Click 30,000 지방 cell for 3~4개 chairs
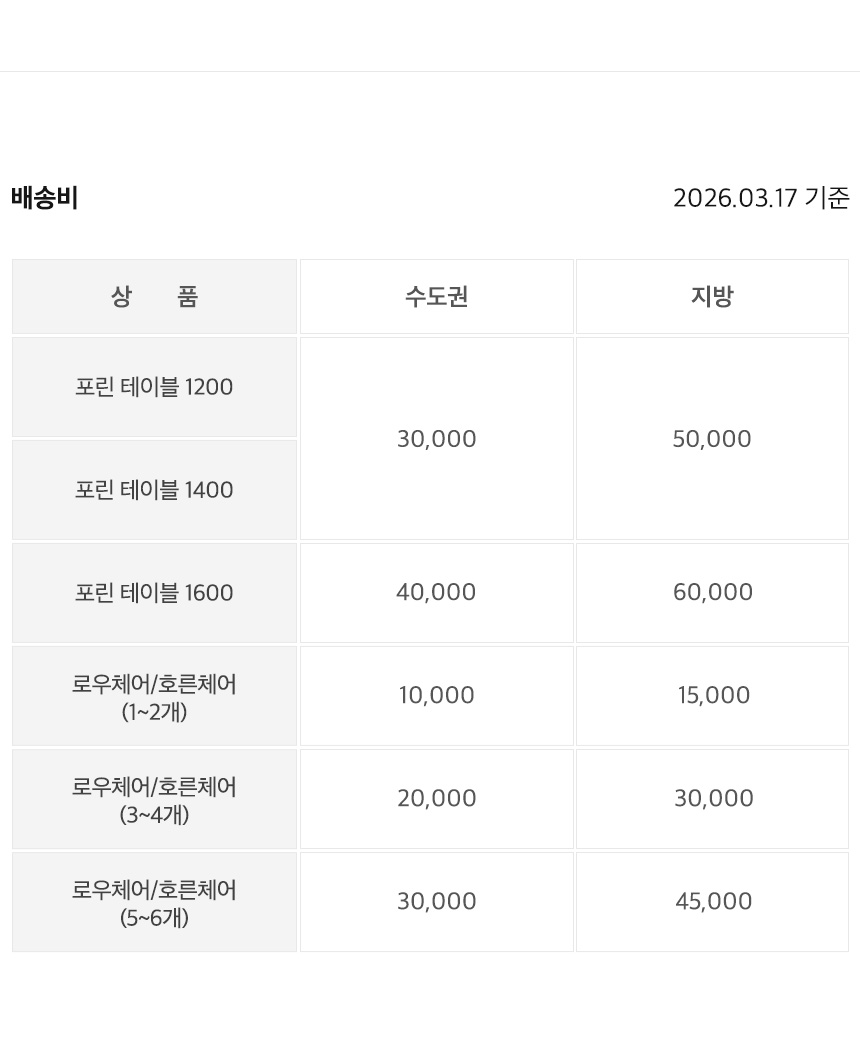 (x=712, y=799)
